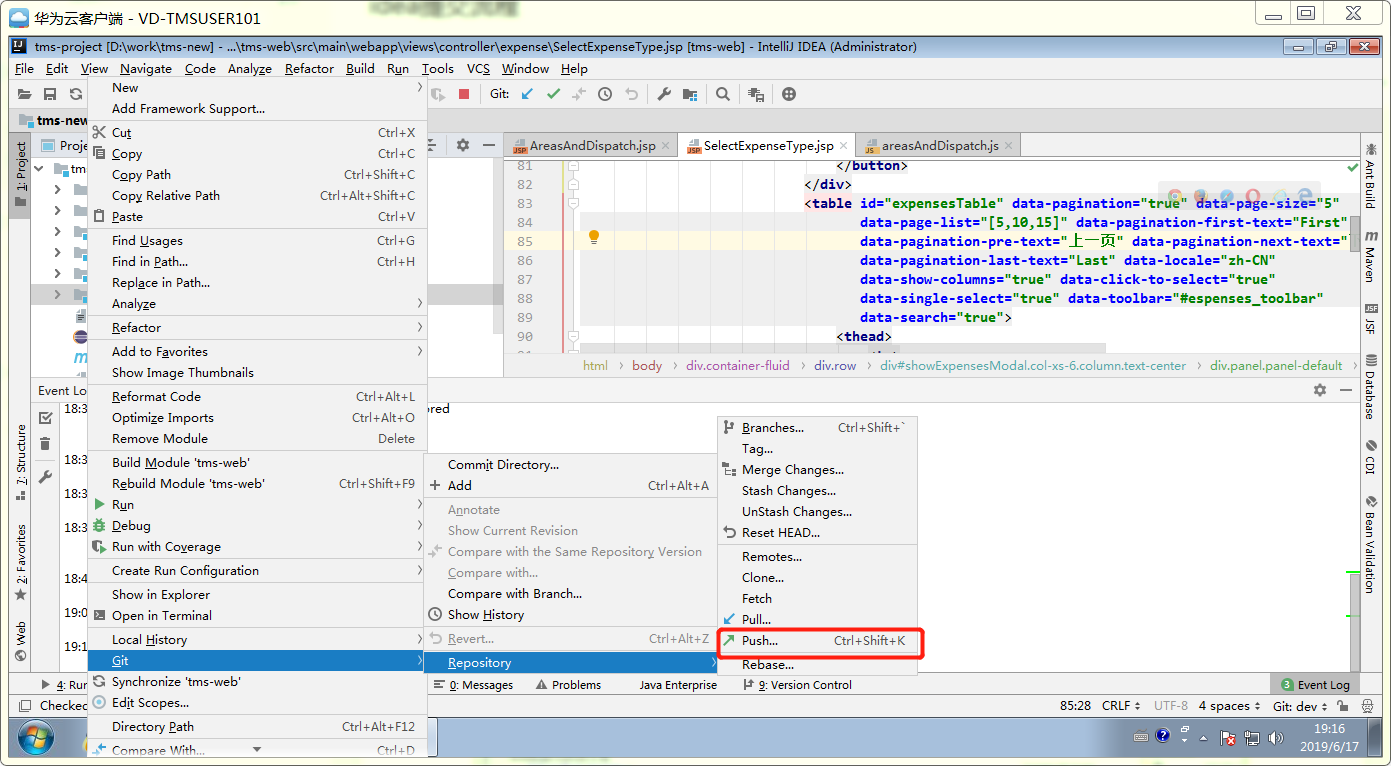Image resolution: width=1391 pixels, height=766 pixels.
Task: Click the volume speaker tray icon
Action: (x=1276, y=738)
